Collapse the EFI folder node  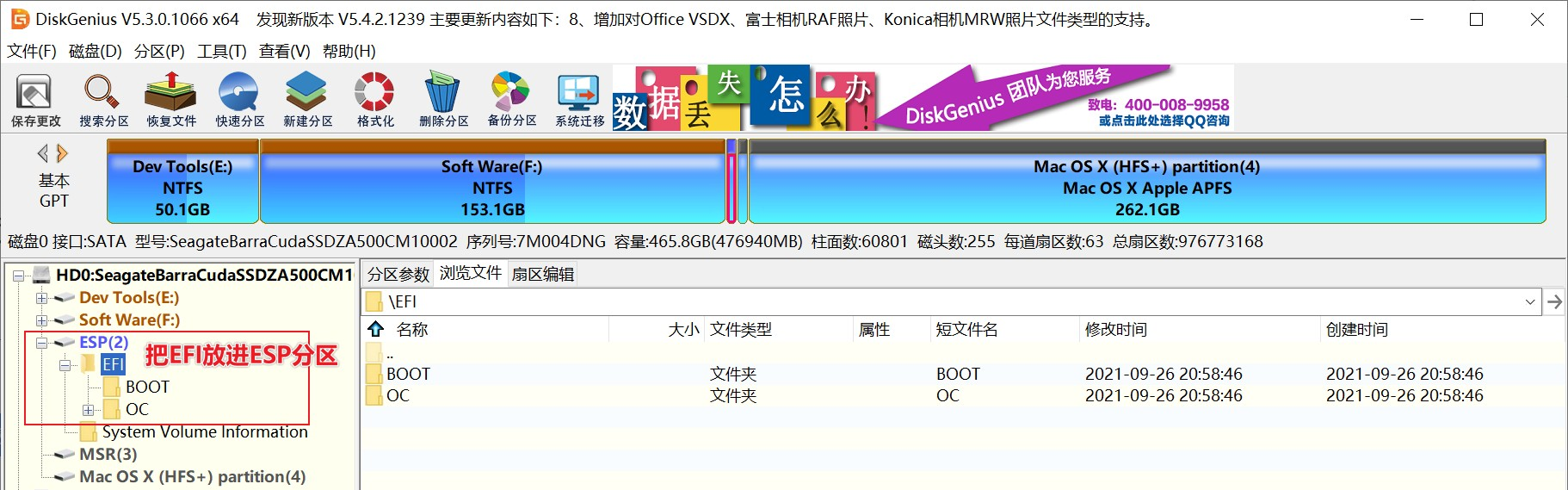[x=65, y=365]
